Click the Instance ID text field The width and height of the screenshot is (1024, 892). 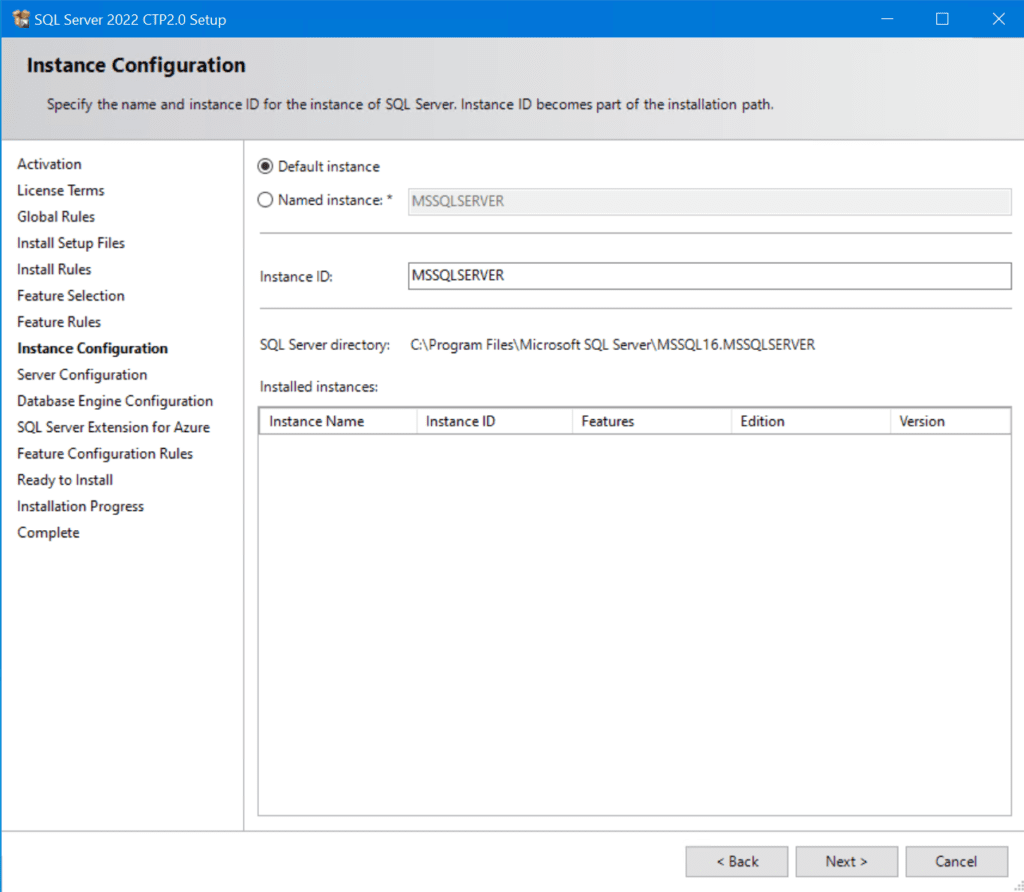[709, 276]
